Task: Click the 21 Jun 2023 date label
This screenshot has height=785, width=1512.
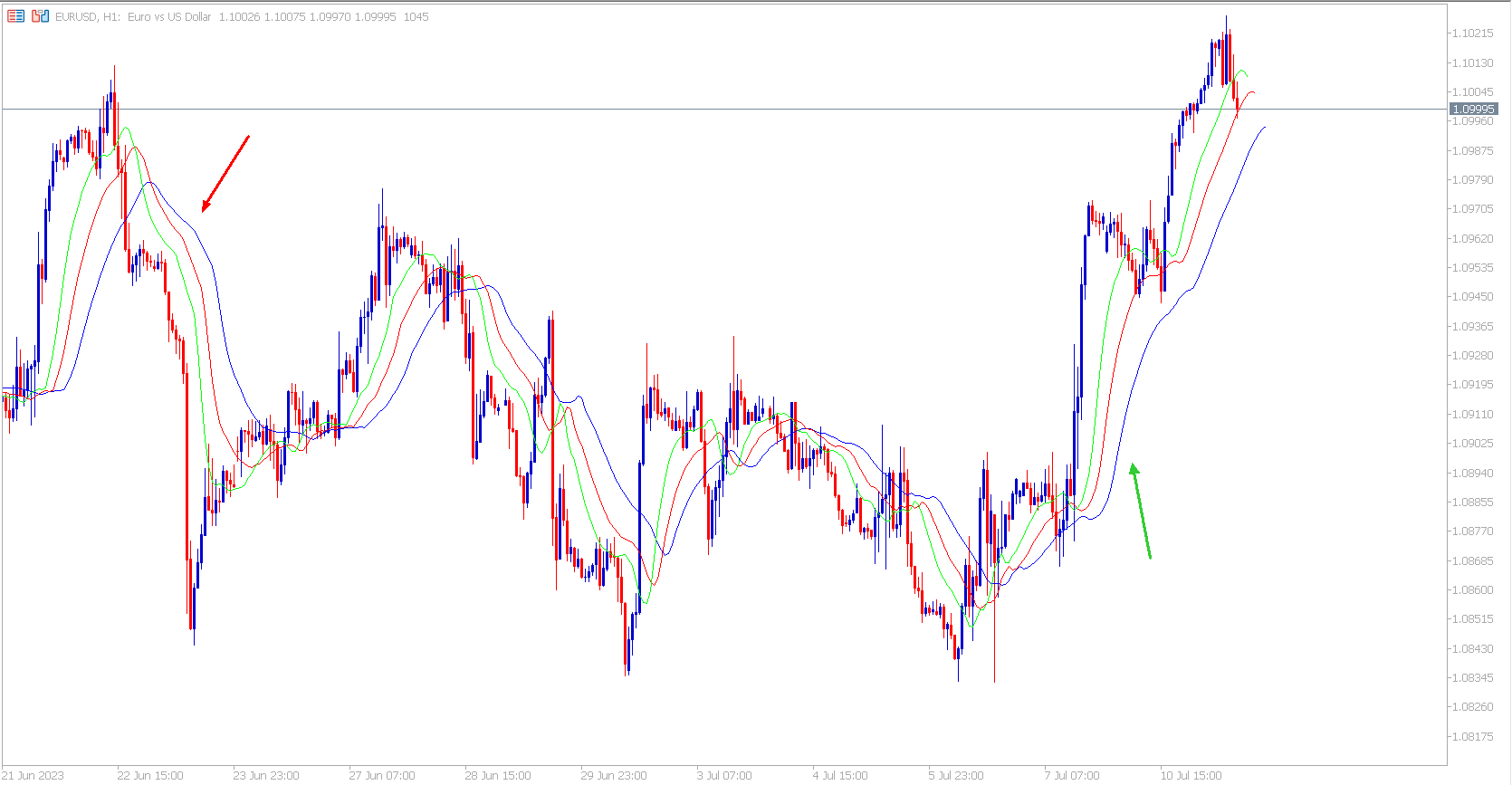Action: pyautogui.click(x=33, y=776)
